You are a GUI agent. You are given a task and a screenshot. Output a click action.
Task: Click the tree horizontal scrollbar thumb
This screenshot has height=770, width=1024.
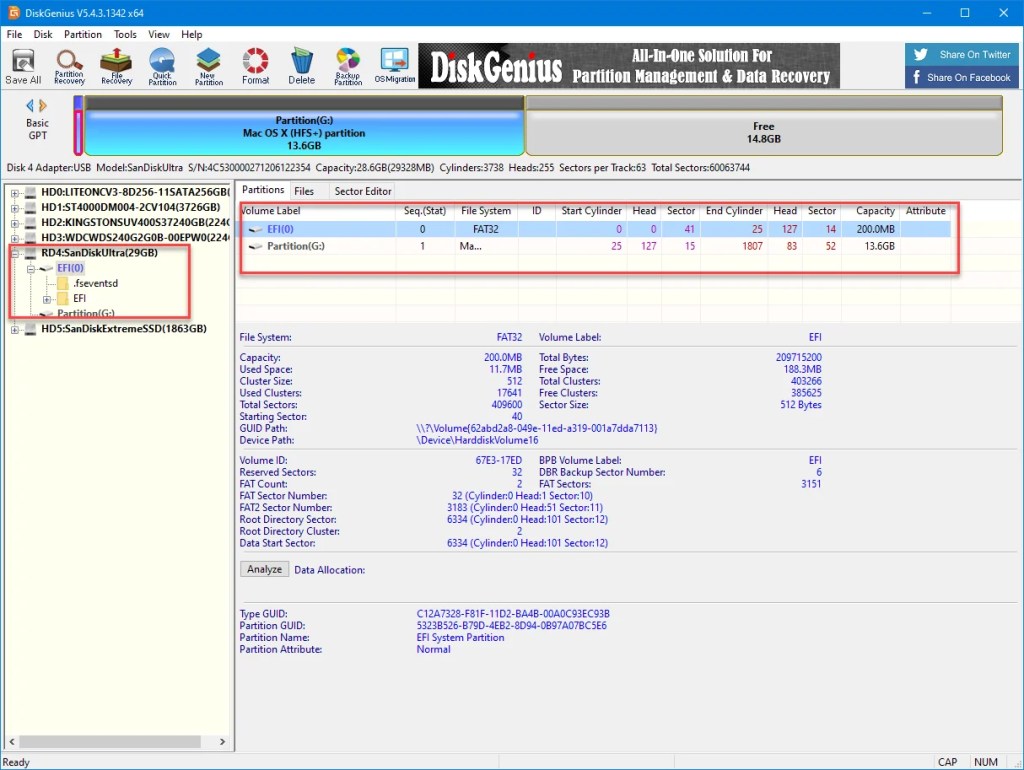click(110, 742)
